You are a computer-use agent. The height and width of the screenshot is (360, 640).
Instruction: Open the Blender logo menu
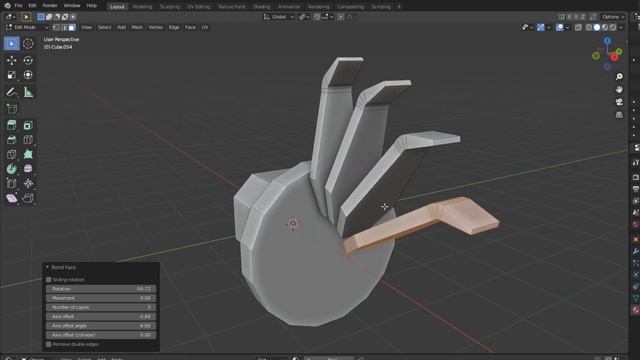[x=7, y=6]
